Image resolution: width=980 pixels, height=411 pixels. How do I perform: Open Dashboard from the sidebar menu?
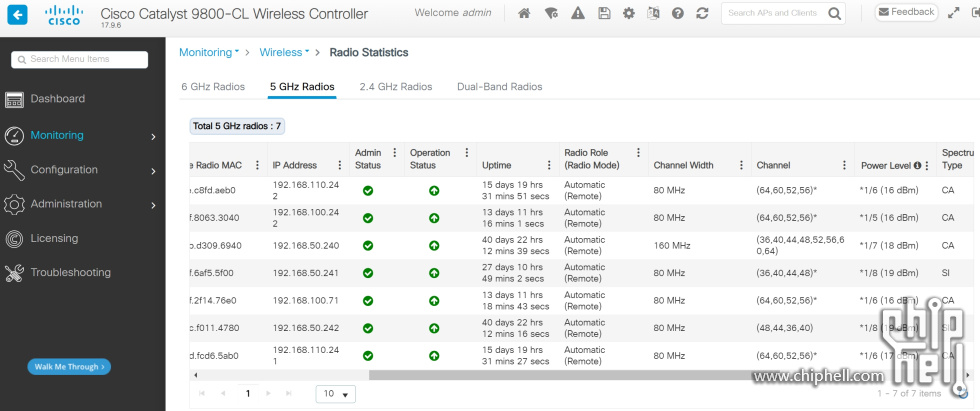[58, 99]
